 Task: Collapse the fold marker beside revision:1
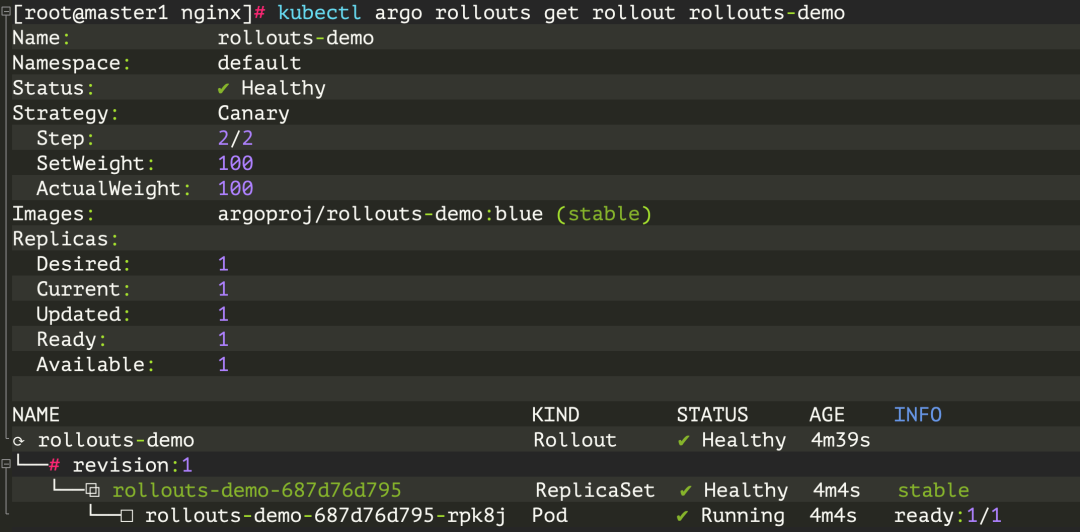point(6,464)
